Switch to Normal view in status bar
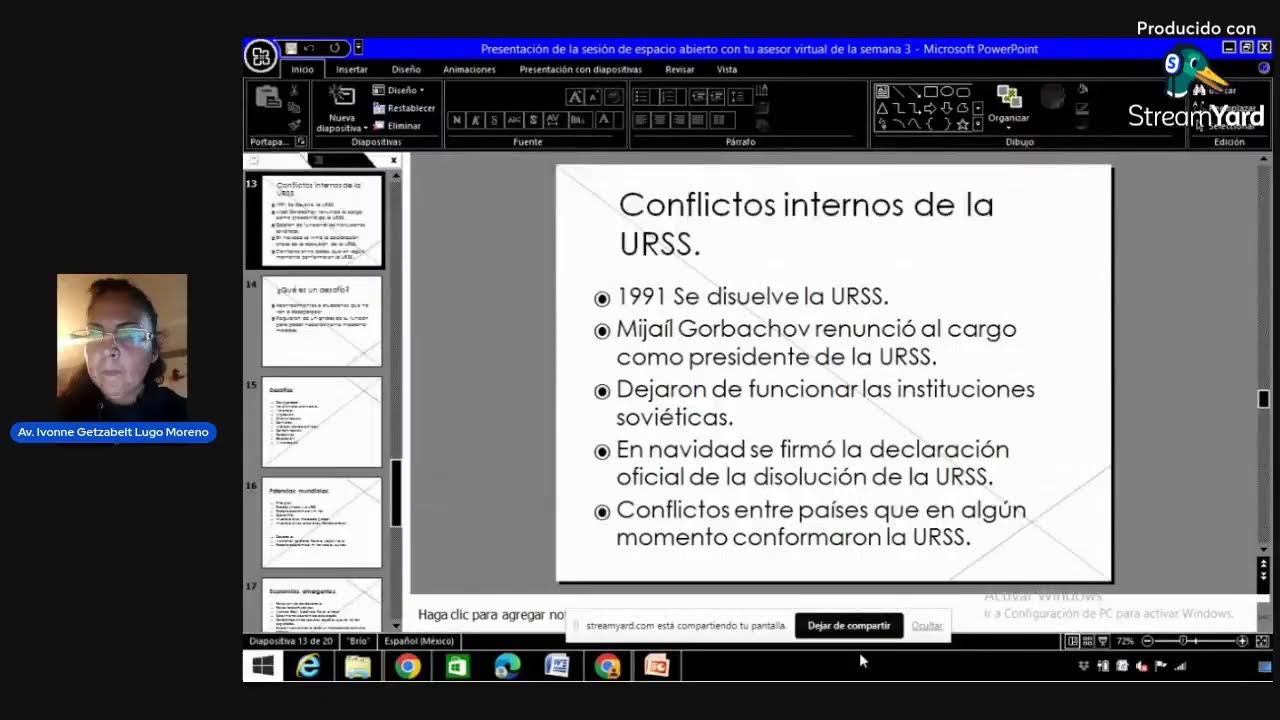The image size is (1280, 720). coord(1073,641)
